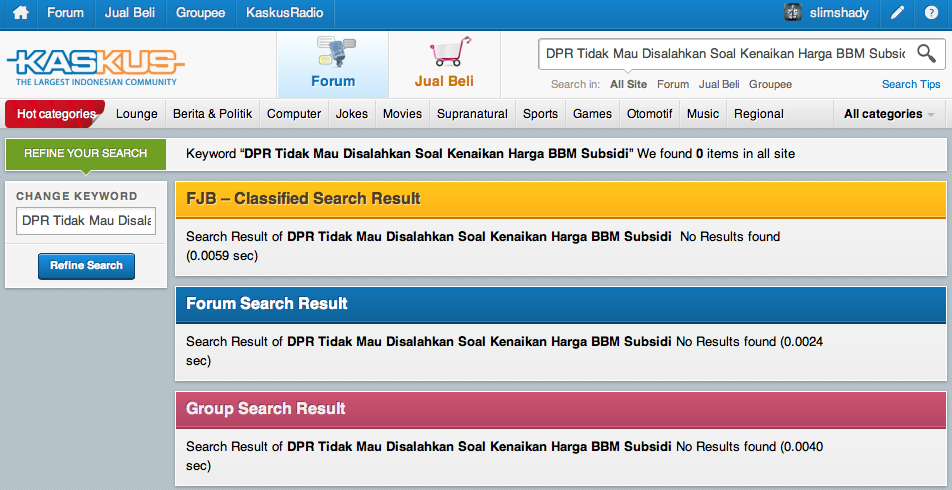Click the pencil compose icon
The width and height of the screenshot is (952, 490).
coord(897,13)
